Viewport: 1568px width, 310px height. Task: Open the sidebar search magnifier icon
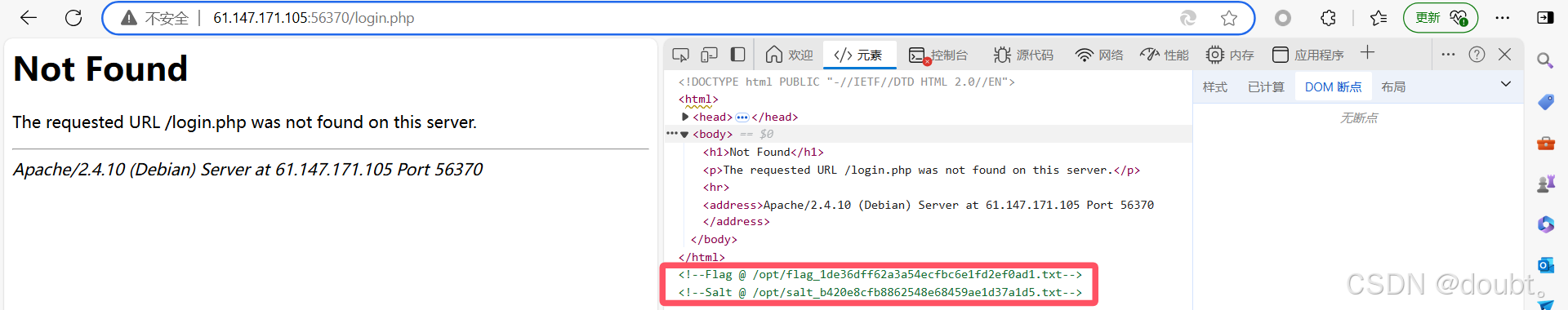click(1545, 60)
